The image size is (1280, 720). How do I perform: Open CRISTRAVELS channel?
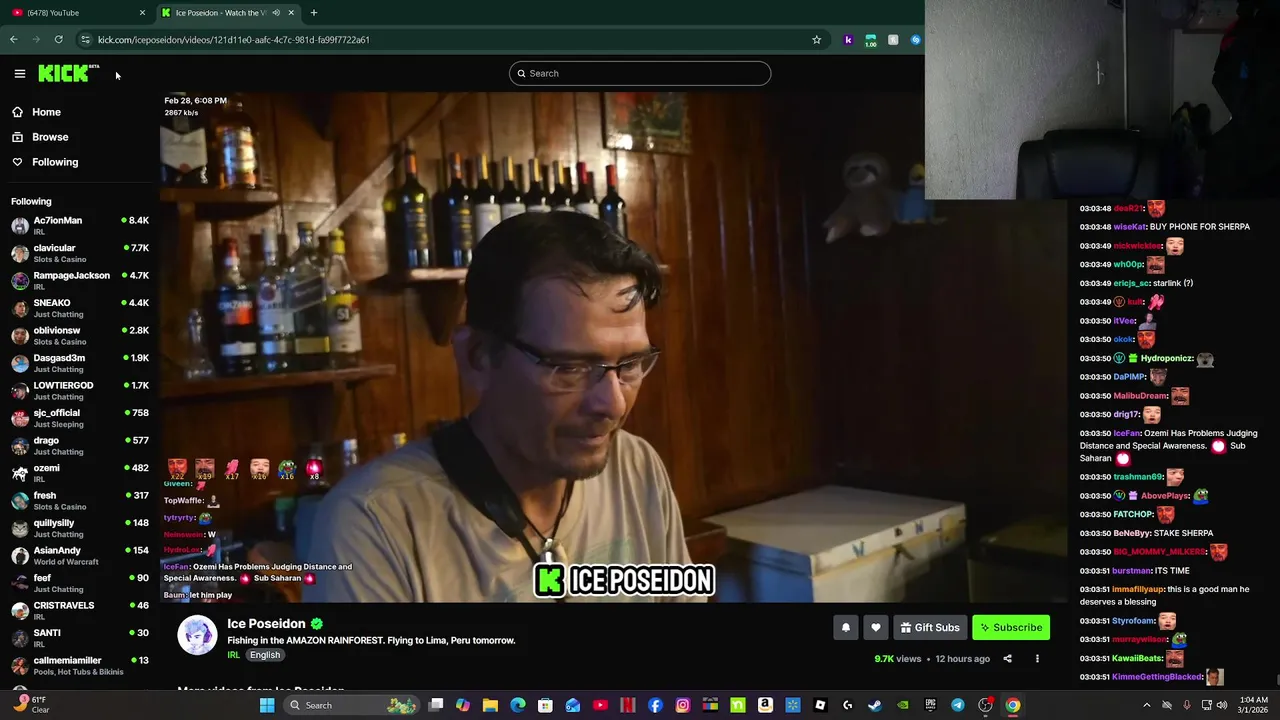(x=80, y=610)
